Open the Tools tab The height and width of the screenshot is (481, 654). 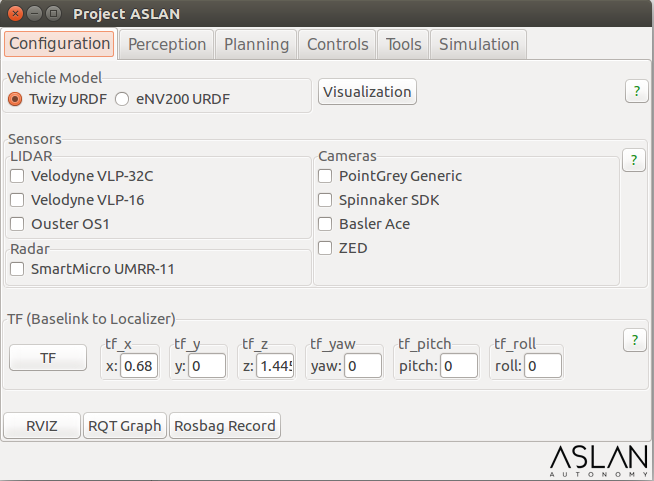pos(403,45)
